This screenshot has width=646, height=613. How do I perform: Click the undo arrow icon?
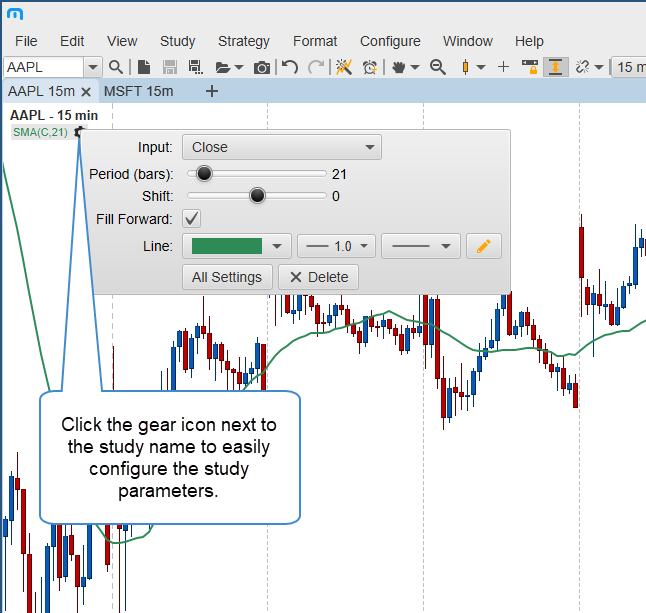click(290, 67)
